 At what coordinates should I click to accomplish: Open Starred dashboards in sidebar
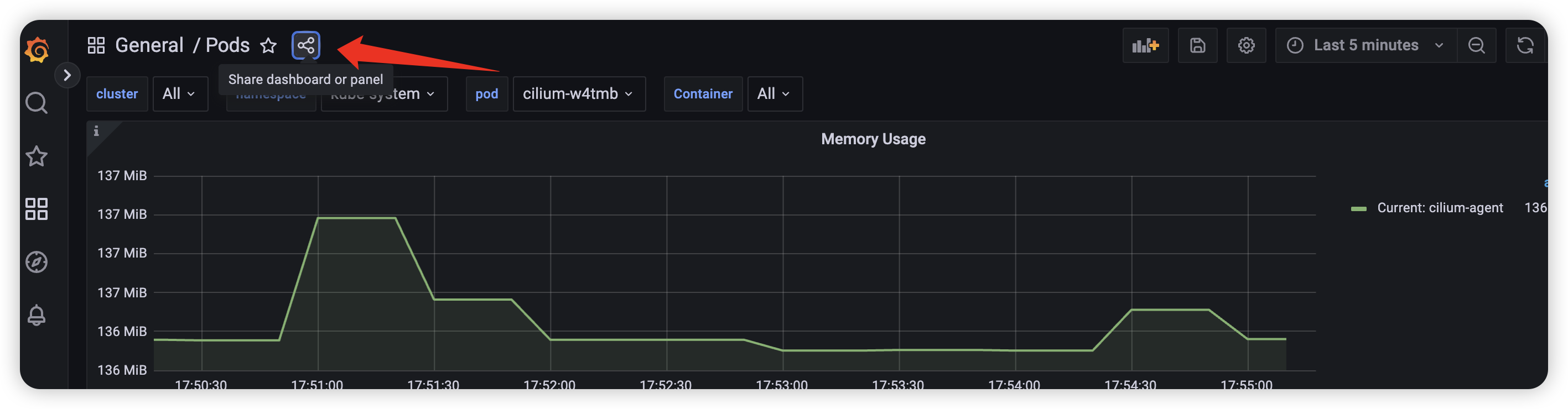[x=37, y=156]
